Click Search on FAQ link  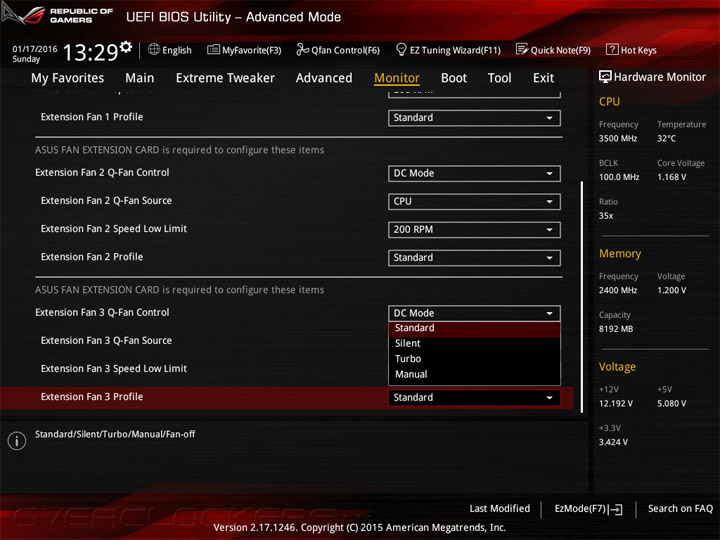pos(680,509)
